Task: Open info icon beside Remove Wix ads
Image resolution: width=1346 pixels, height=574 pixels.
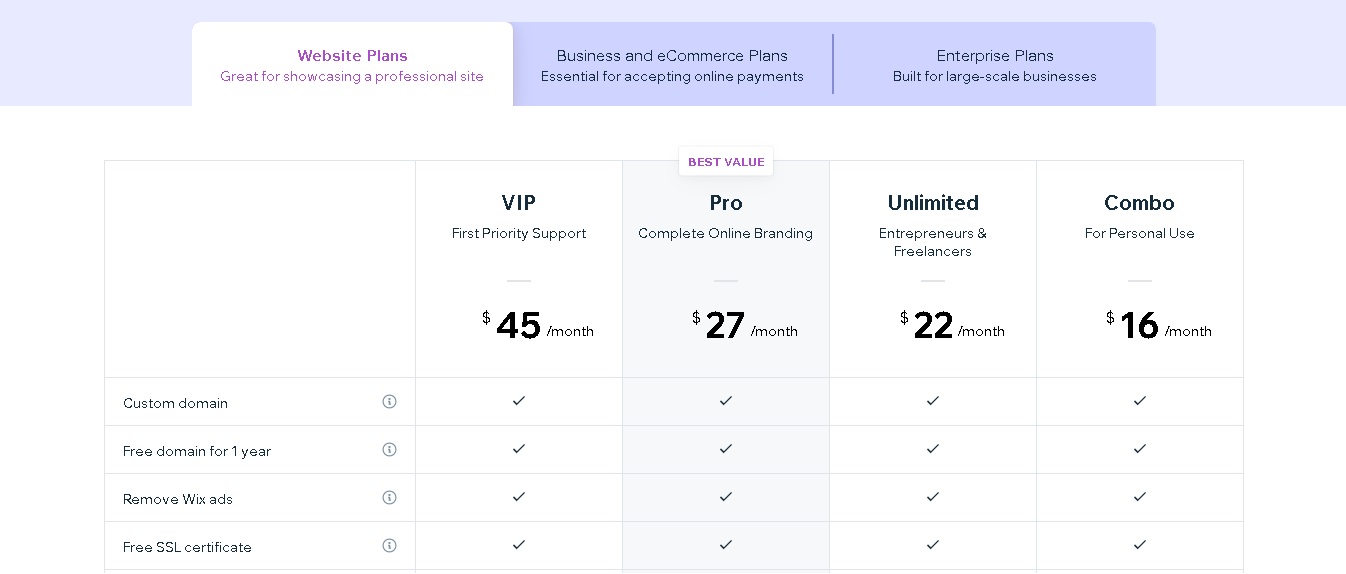Action: click(389, 497)
